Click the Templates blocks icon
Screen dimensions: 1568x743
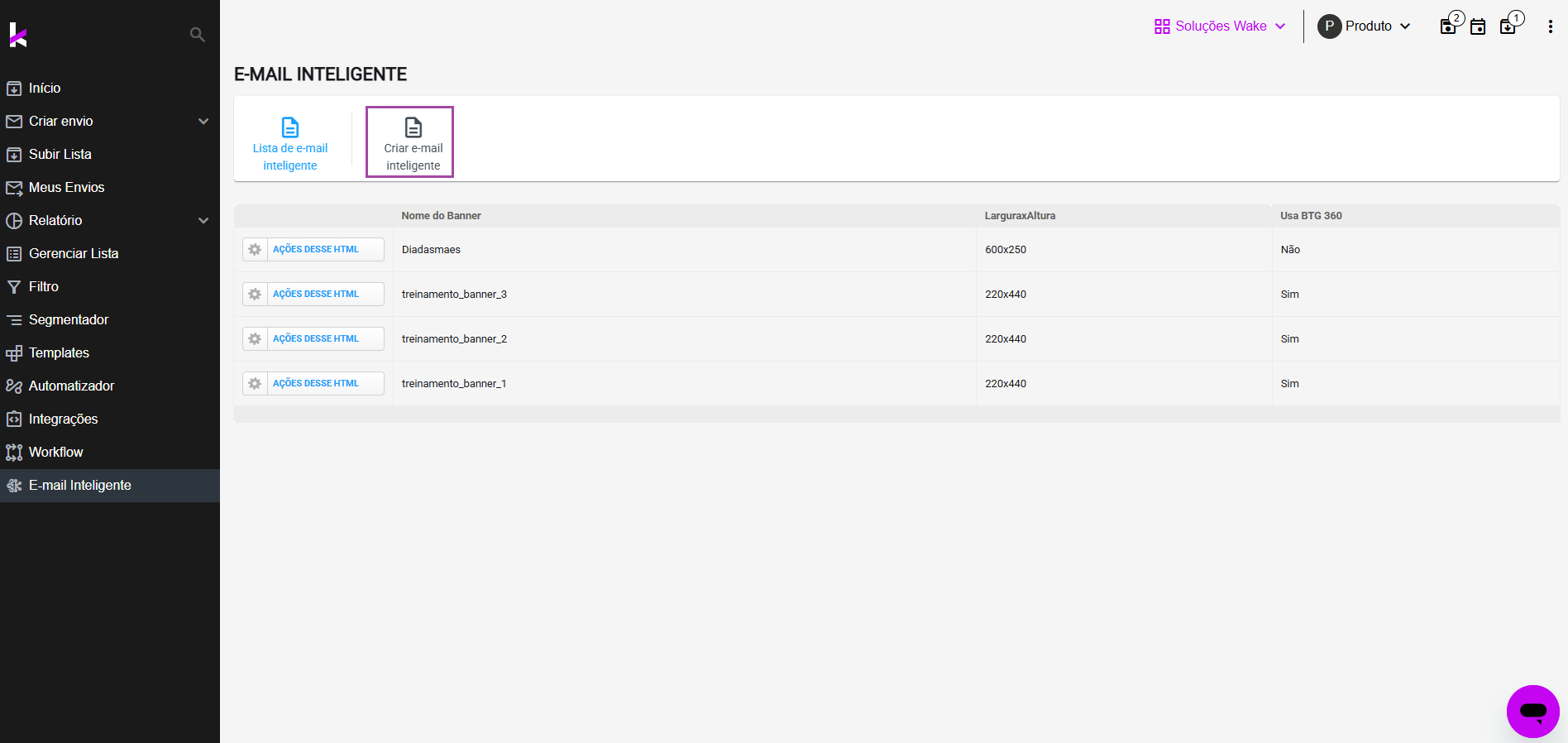pyautogui.click(x=14, y=353)
